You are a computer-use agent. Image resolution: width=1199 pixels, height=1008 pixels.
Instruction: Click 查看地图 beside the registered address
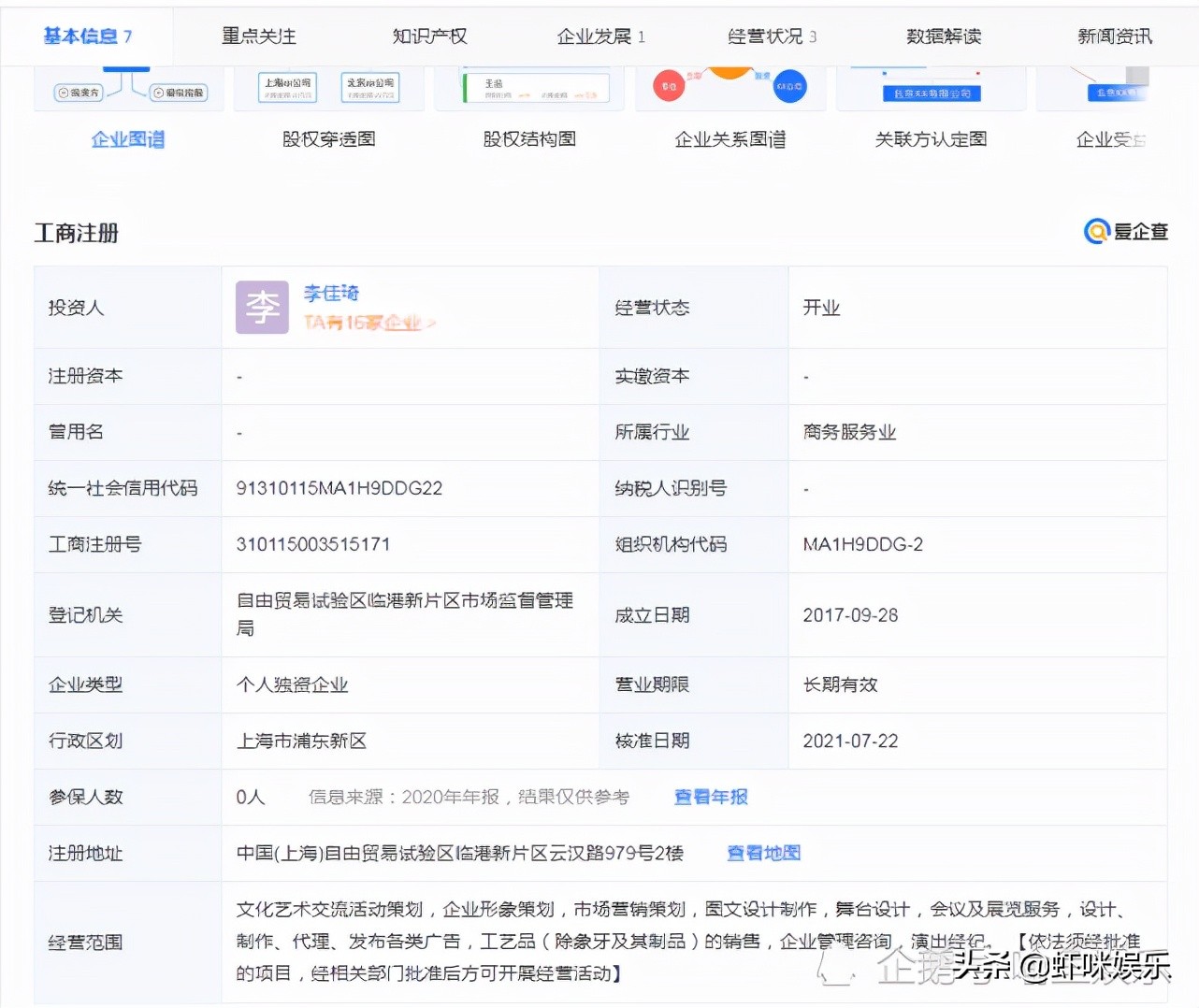coord(763,853)
